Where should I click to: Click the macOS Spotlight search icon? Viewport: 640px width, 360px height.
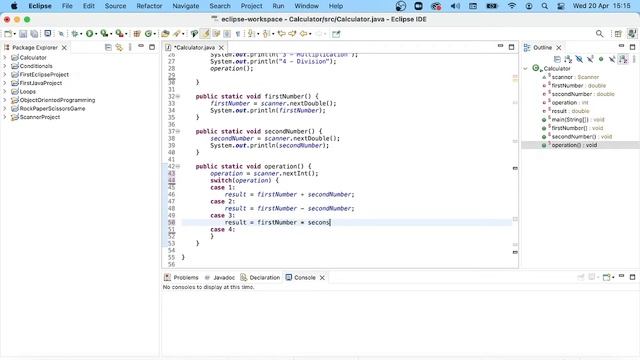point(544,6)
